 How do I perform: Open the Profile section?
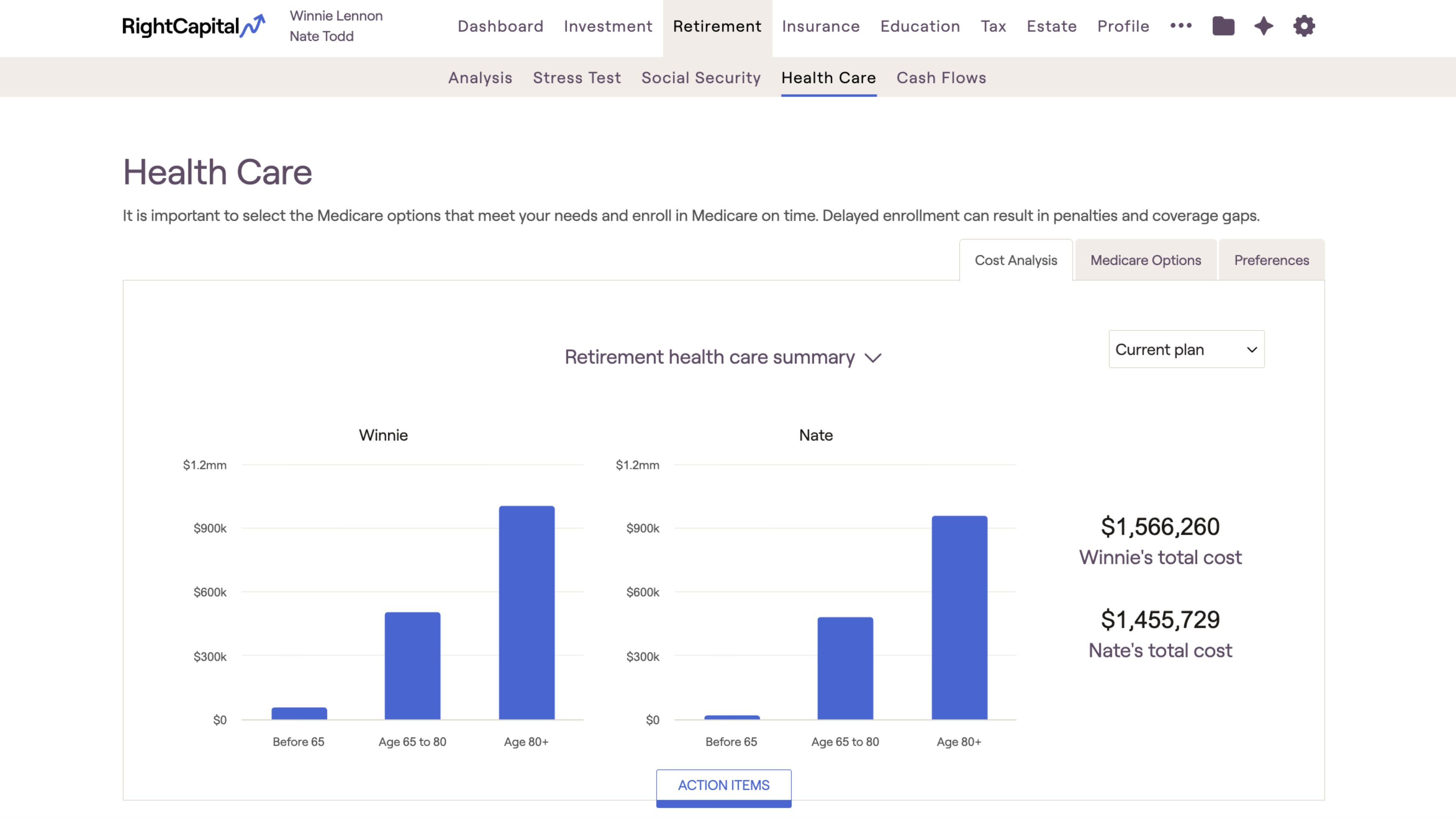click(x=1123, y=26)
